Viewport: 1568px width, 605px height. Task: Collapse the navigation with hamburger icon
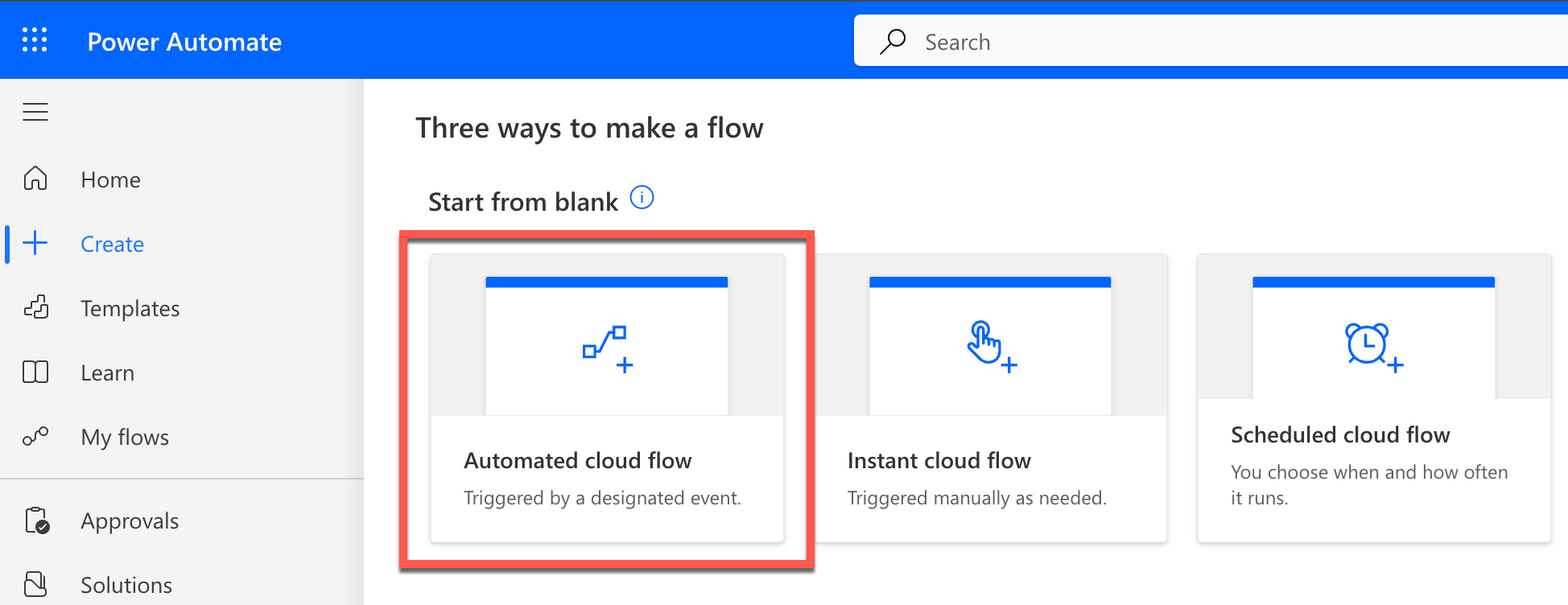tap(35, 112)
